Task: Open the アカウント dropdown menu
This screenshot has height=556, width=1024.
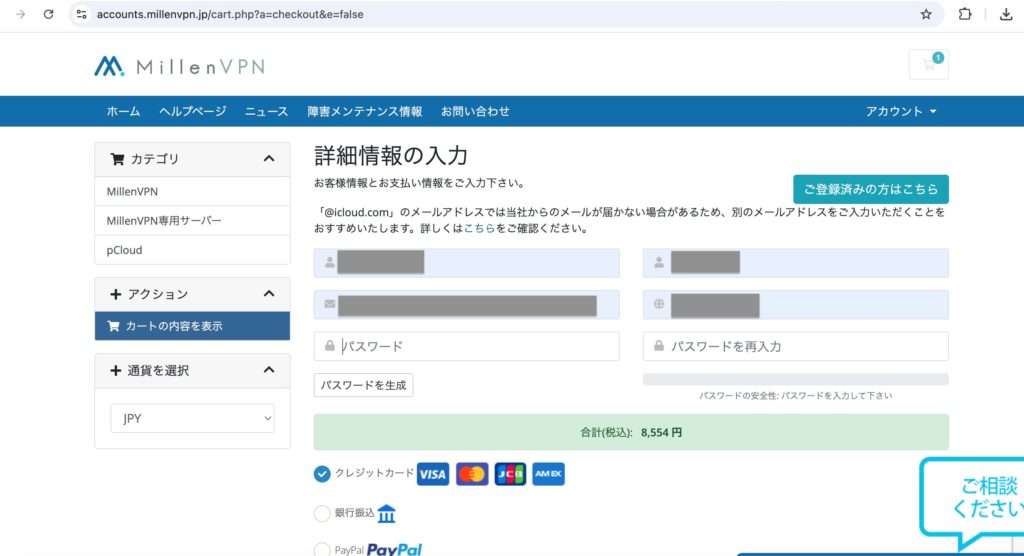Action: pyautogui.click(x=901, y=111)
